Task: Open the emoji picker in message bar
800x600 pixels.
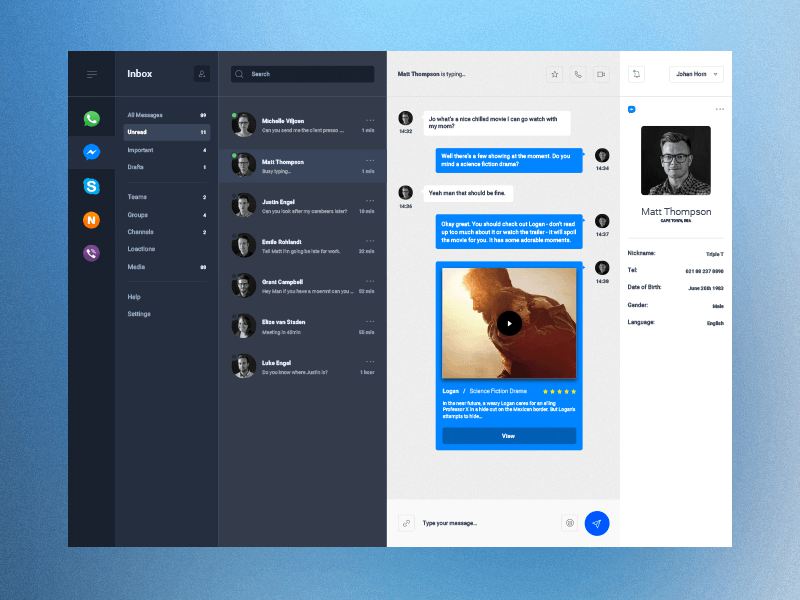Action: coord(569,523)
